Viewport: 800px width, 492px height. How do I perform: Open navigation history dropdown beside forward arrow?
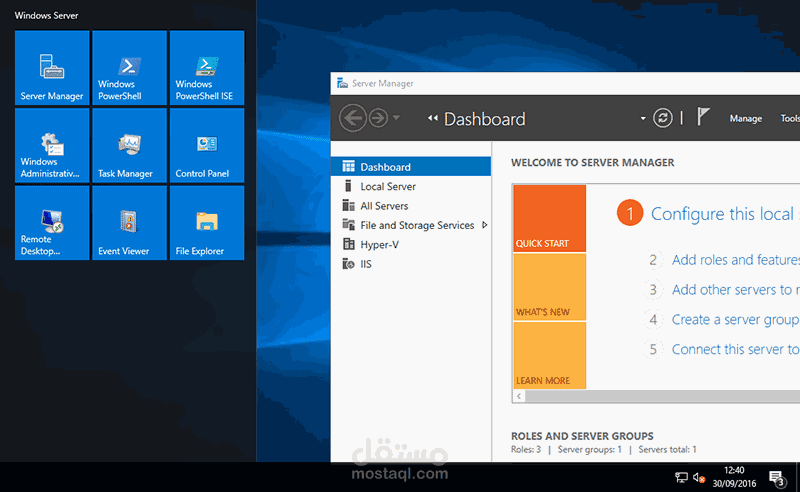(x=396, y=118)
